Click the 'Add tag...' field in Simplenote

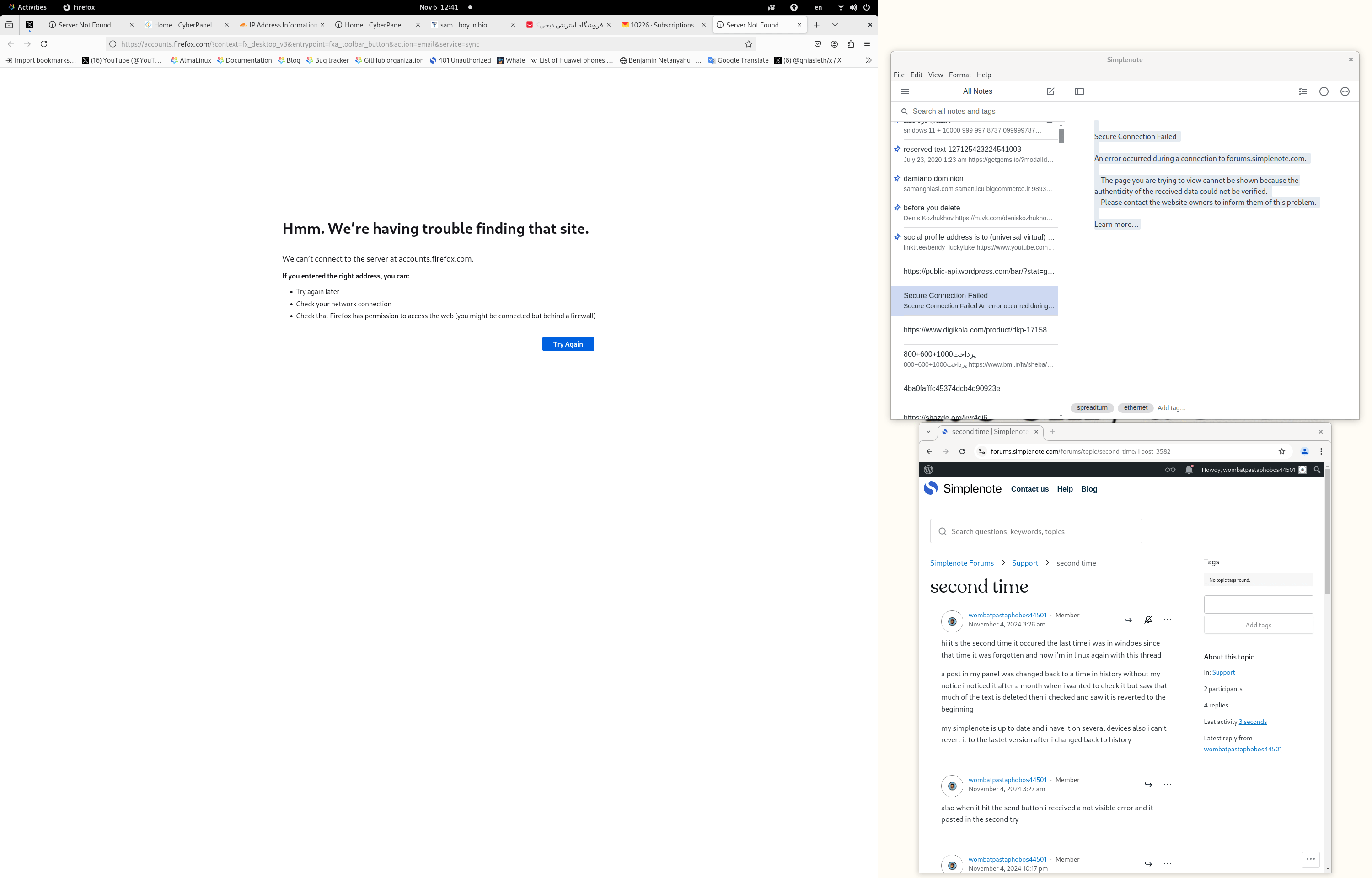(1171, 408)
